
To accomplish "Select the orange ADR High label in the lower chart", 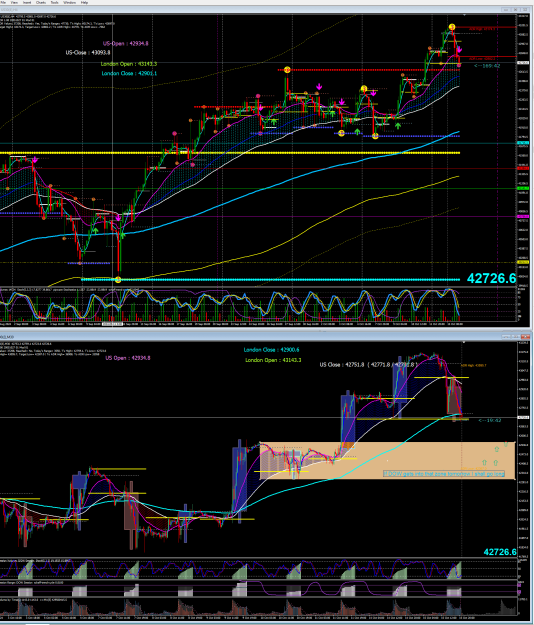I will point(473,365).
